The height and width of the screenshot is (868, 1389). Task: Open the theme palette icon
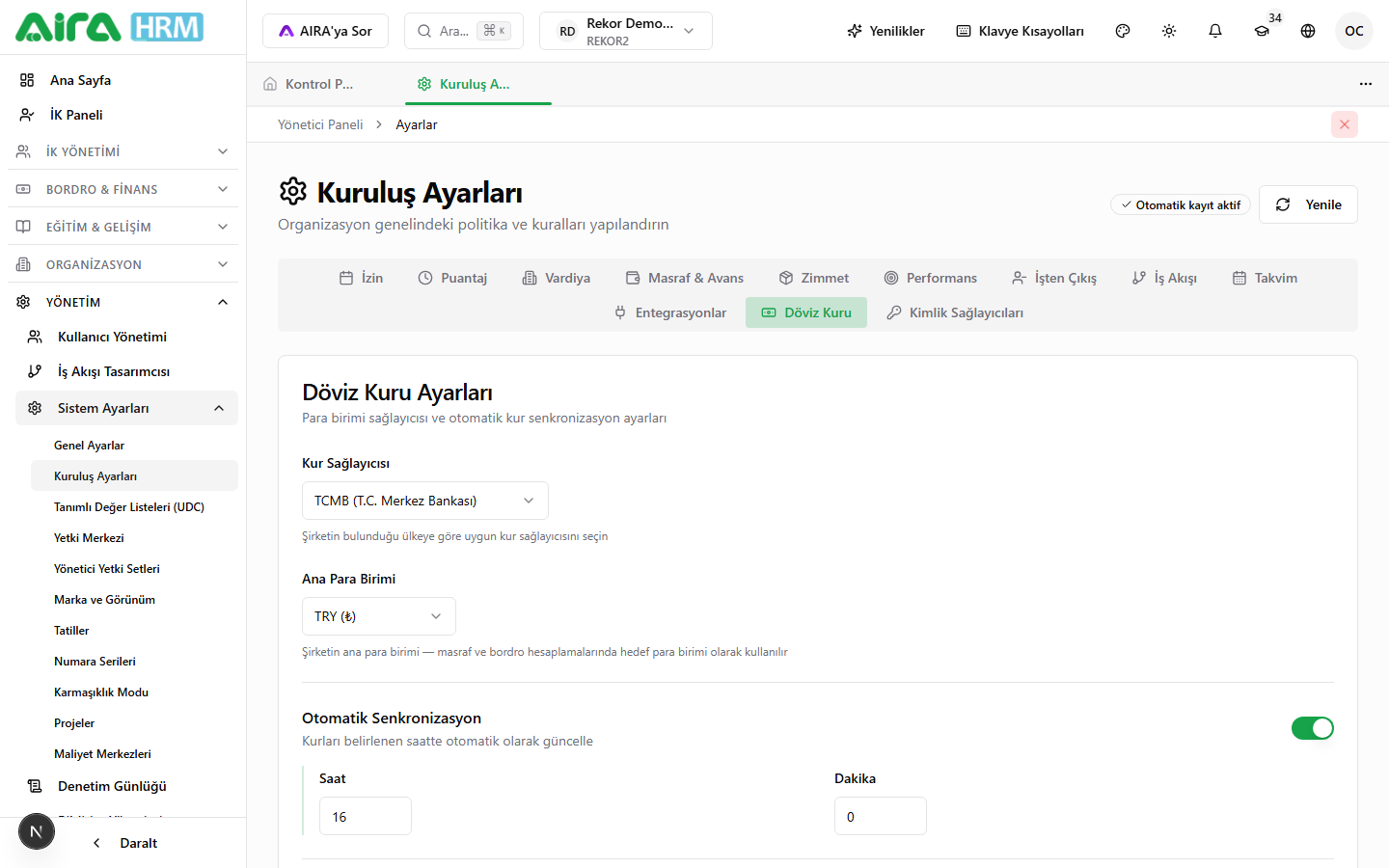pyautogui.click(x=1123, y=31)
